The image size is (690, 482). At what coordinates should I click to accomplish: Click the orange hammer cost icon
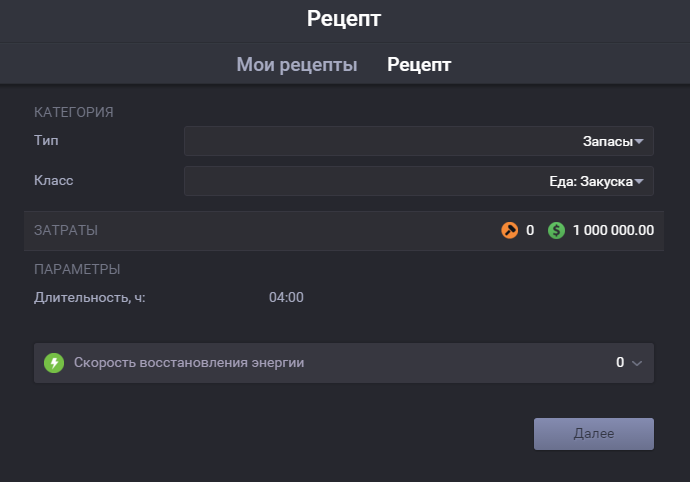pos(510,230)
